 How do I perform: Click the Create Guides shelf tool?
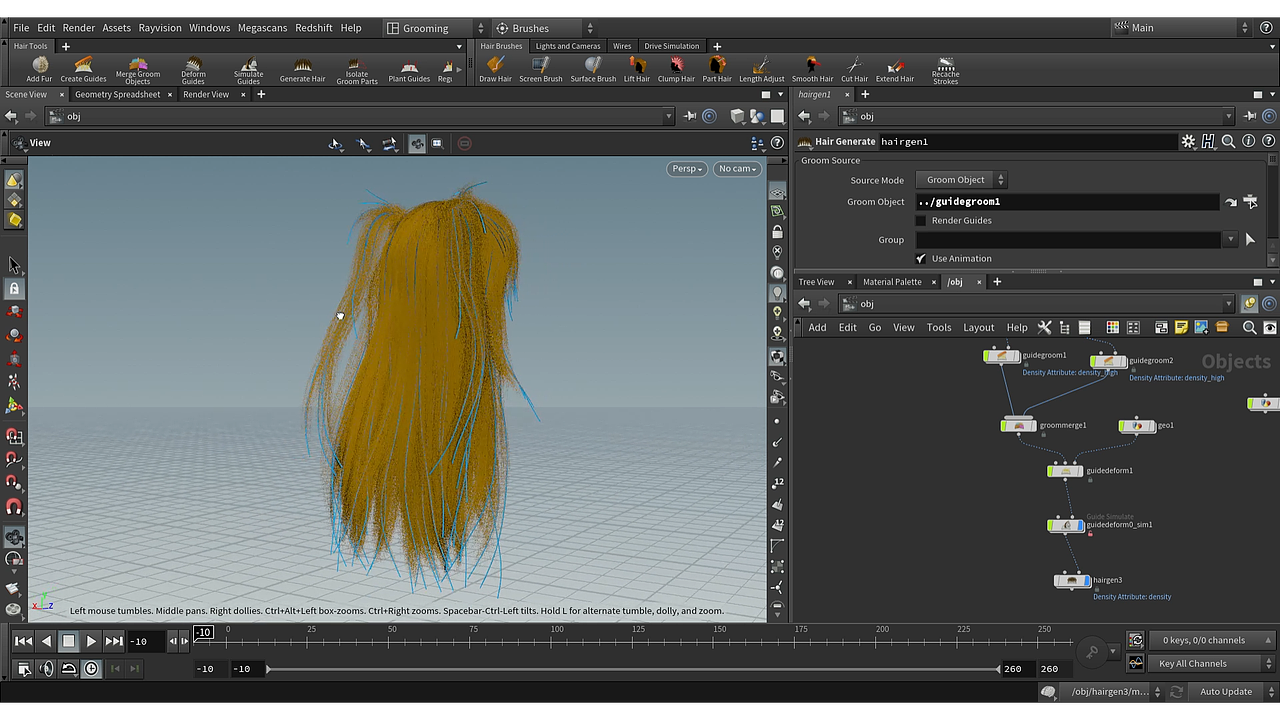pyautogui.click(x=83, y=69)
